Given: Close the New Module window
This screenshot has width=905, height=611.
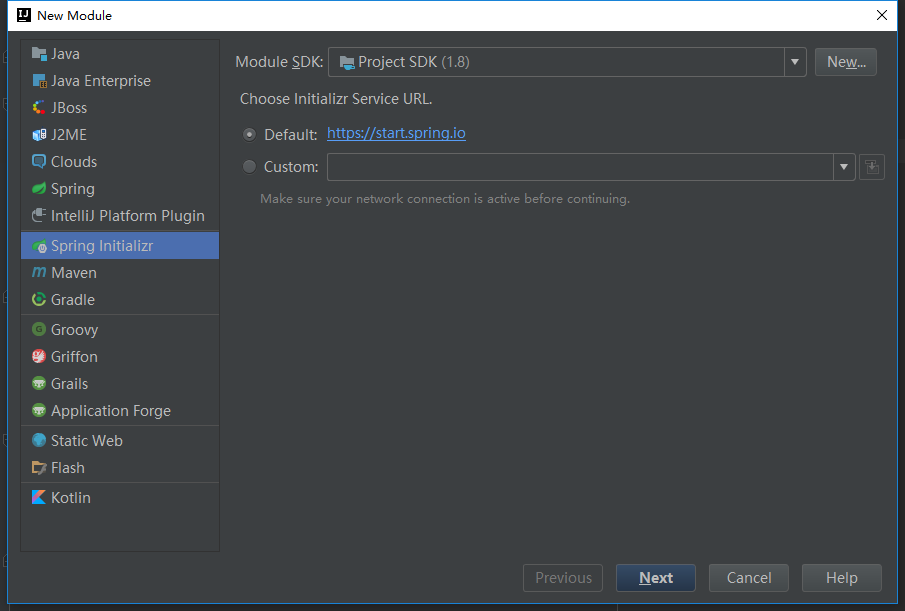Looking at the screenshot, I should point(882,15).
